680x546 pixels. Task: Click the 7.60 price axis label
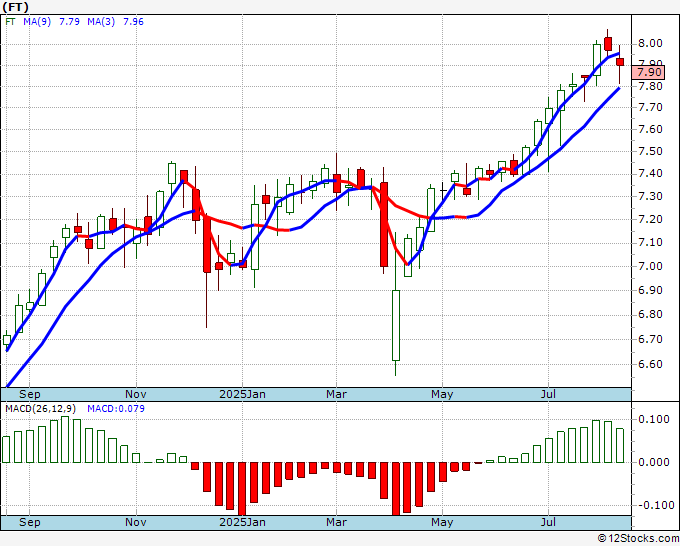coord(650,129)
